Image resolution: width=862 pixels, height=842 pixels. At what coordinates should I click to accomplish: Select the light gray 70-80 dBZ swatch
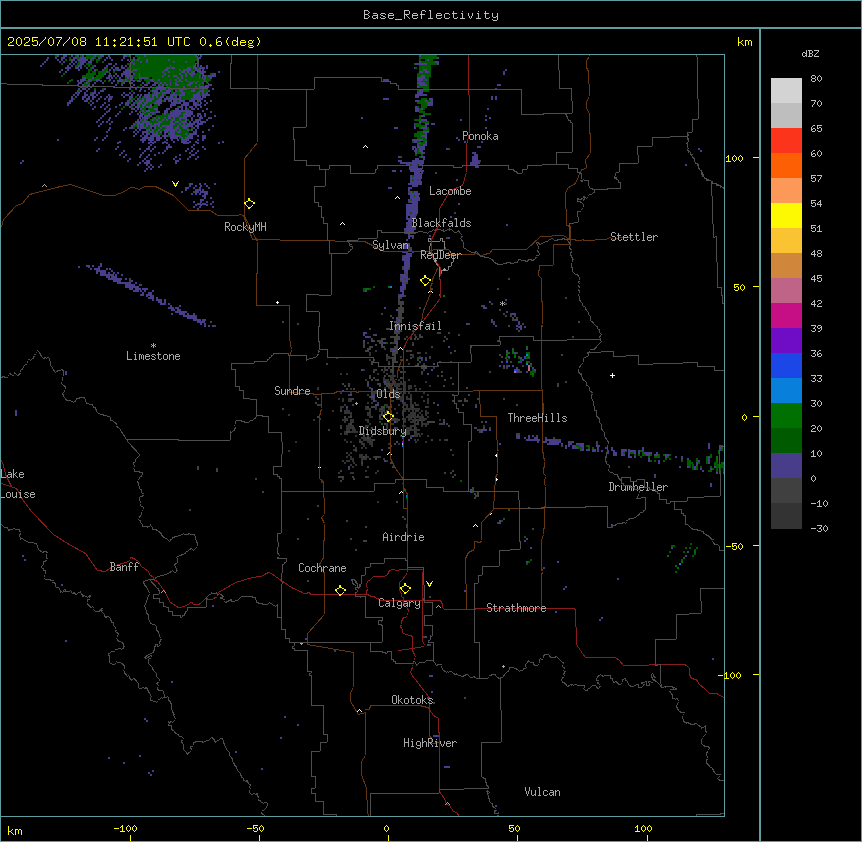(x=786, y=91)
